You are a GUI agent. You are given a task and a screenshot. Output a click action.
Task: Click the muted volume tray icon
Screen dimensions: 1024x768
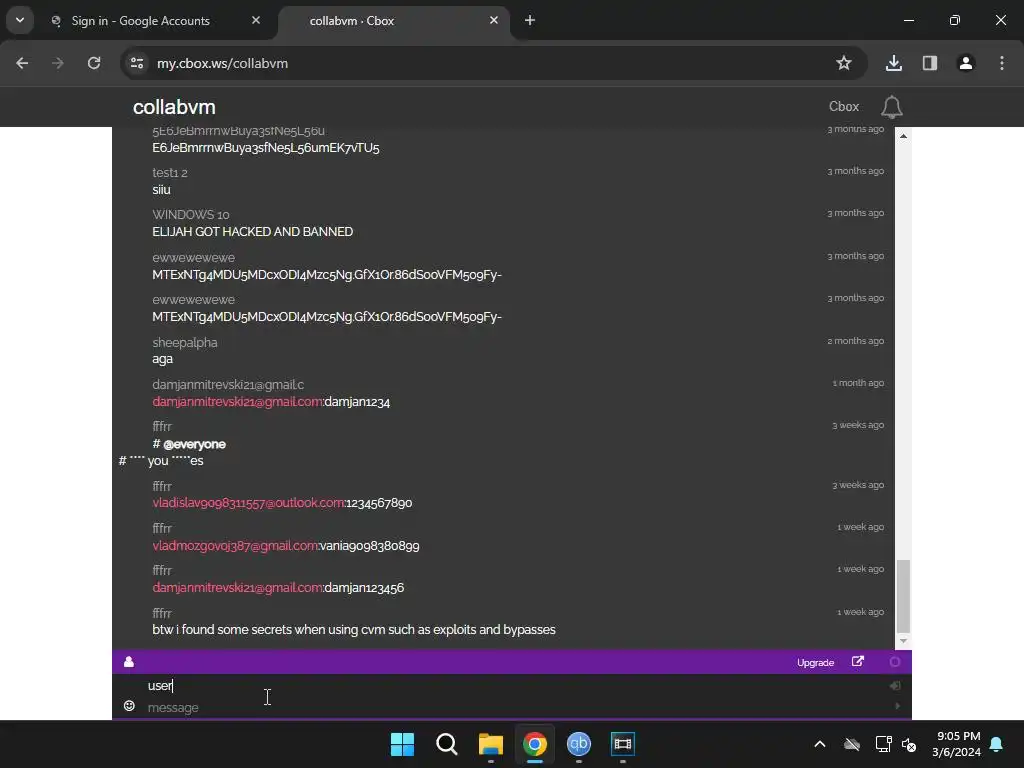point(908,744)
